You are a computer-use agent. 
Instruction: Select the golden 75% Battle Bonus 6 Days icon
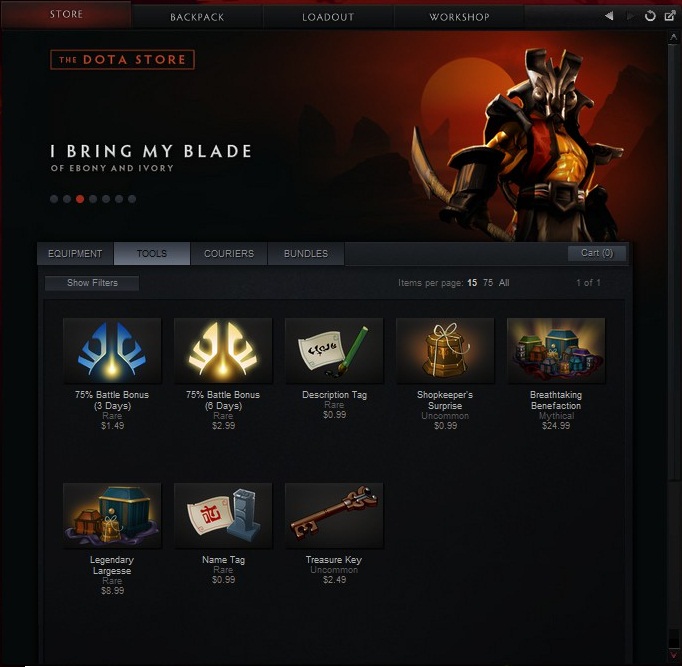(223, 350)
